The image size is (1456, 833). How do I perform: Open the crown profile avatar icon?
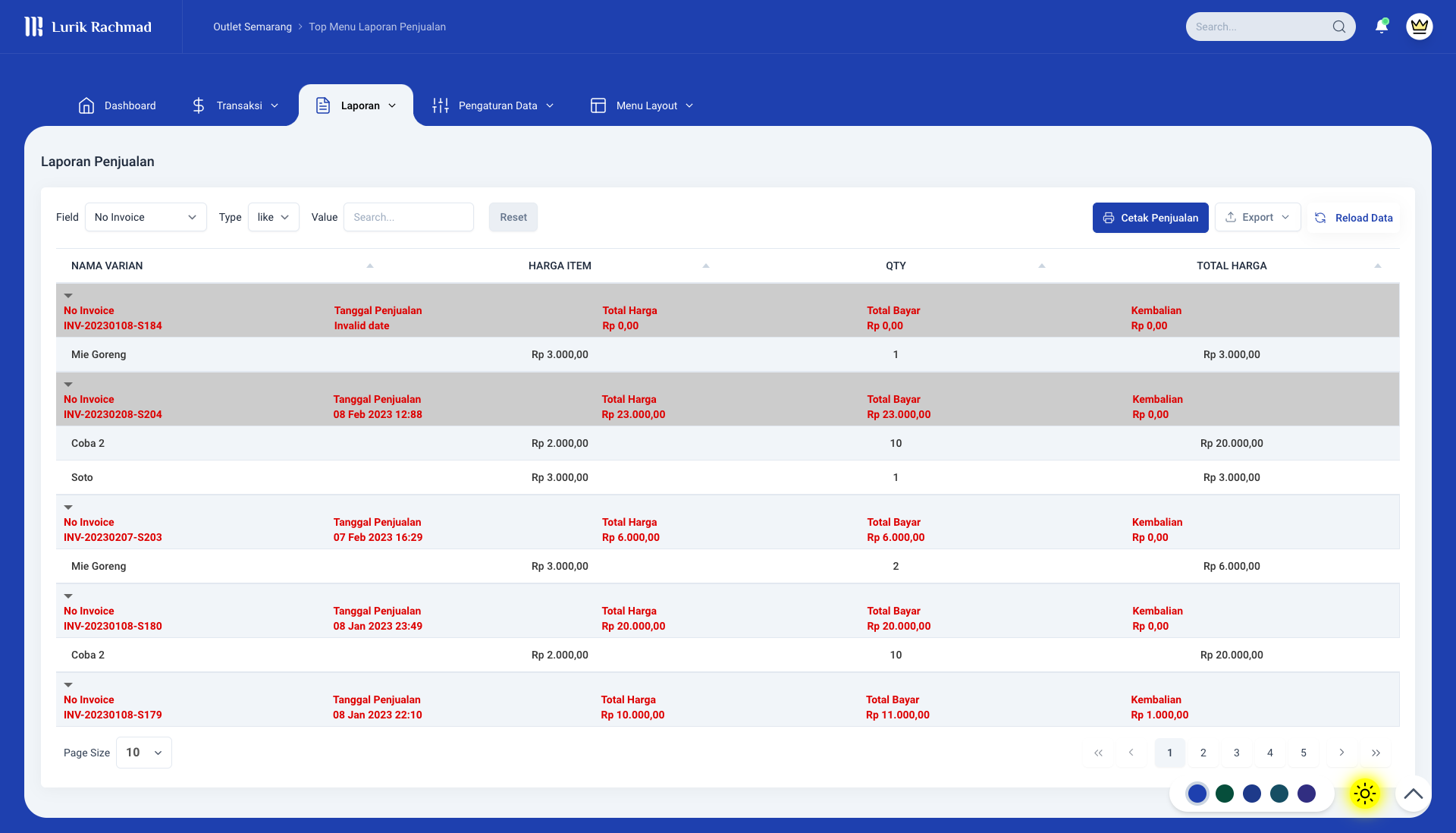click(x=1420, y=26)
